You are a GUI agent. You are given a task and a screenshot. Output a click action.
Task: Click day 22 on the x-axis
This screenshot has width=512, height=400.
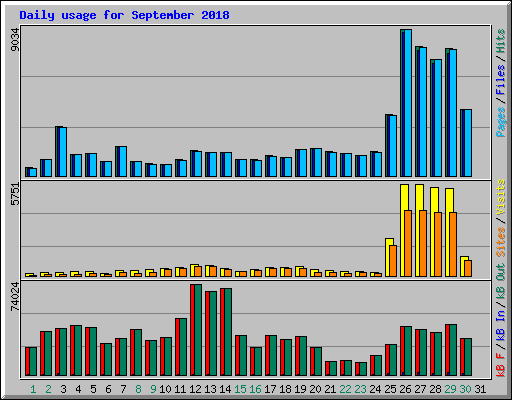[345, 389]
